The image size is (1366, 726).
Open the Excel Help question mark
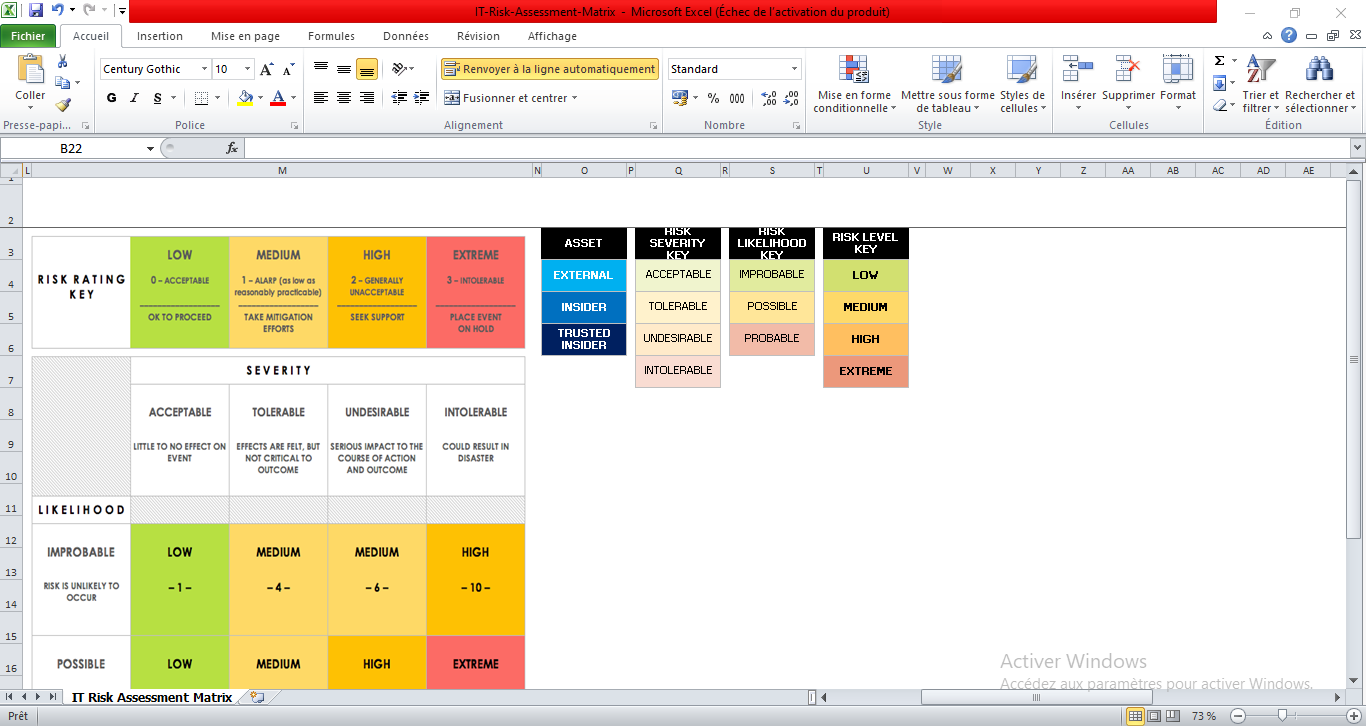(x=1289, y=35)
